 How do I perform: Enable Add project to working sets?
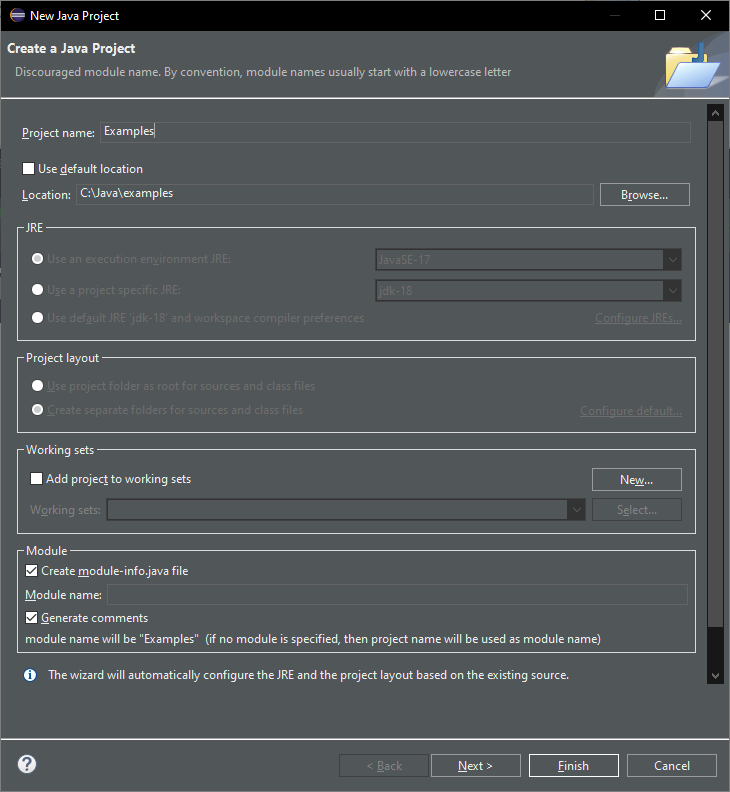point(37,479)
